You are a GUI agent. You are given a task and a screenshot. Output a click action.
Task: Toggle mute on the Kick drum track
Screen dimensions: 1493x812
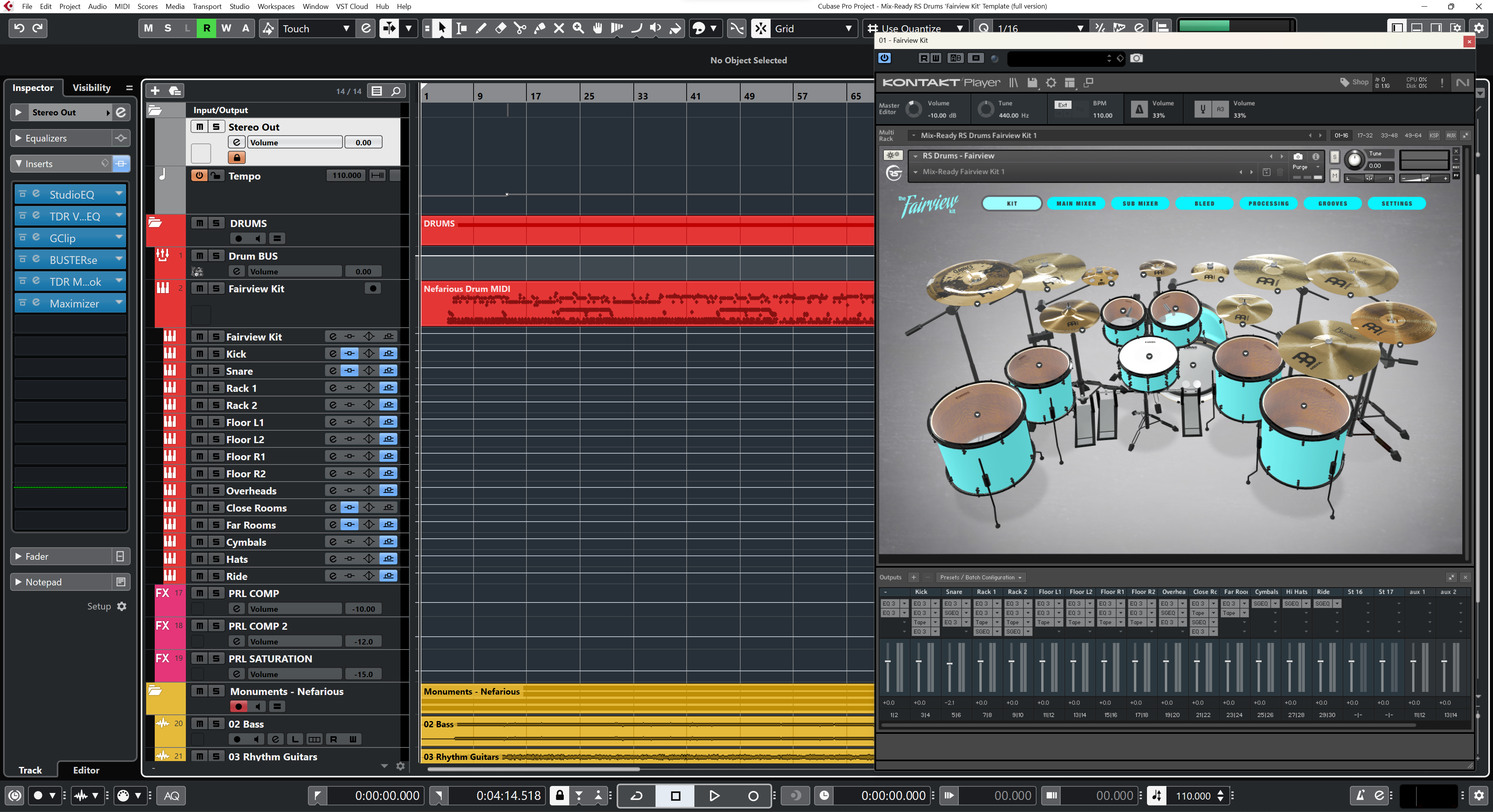tap(198, 354)
